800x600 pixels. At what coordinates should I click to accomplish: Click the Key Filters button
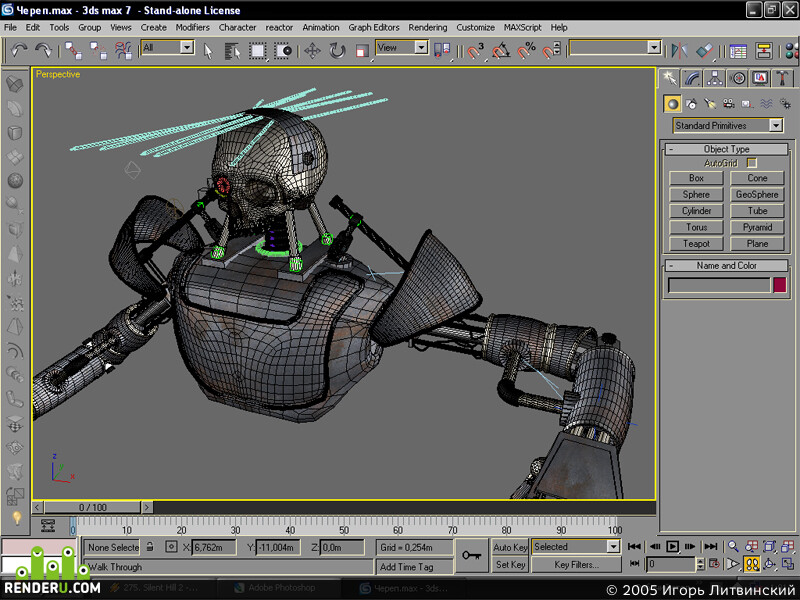pos(576,565)
